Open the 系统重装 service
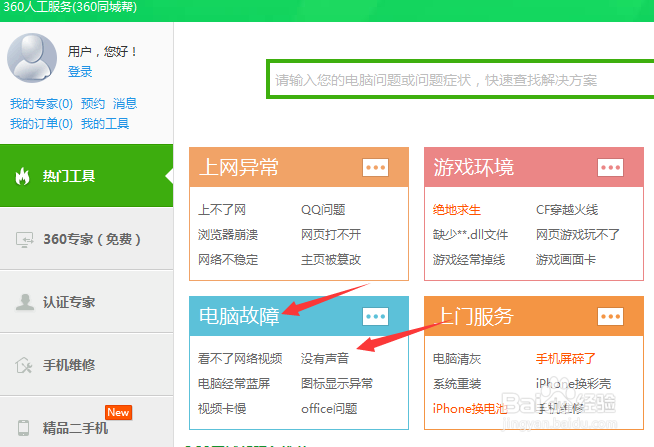Image resolution: width=654 pixels, height=447 pixels. pos(457,383)
